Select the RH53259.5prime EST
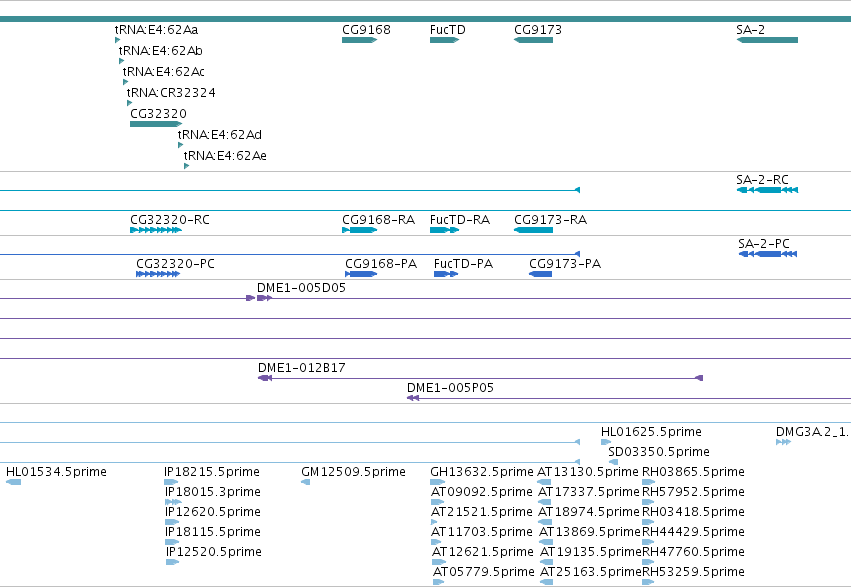This screenshot has height=587, width=851. click(x=648, y=582)
